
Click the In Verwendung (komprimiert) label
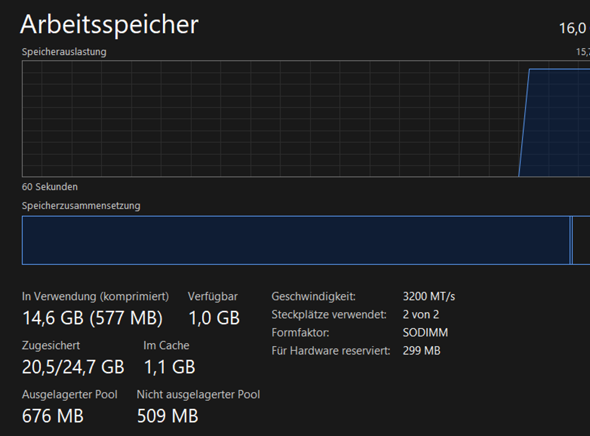(96, 296)
